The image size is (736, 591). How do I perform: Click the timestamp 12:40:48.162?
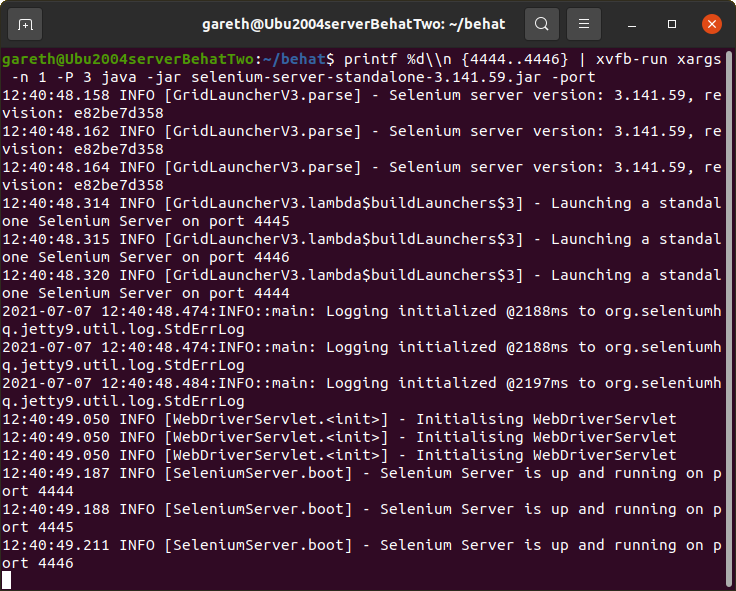click(x=56, y=131)
